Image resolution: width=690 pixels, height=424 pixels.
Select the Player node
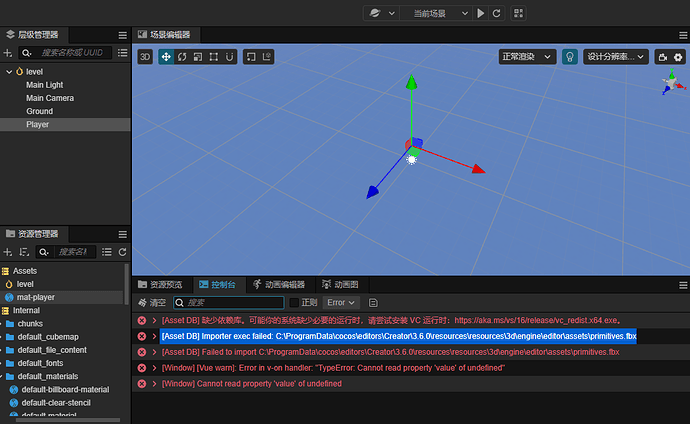65,124
